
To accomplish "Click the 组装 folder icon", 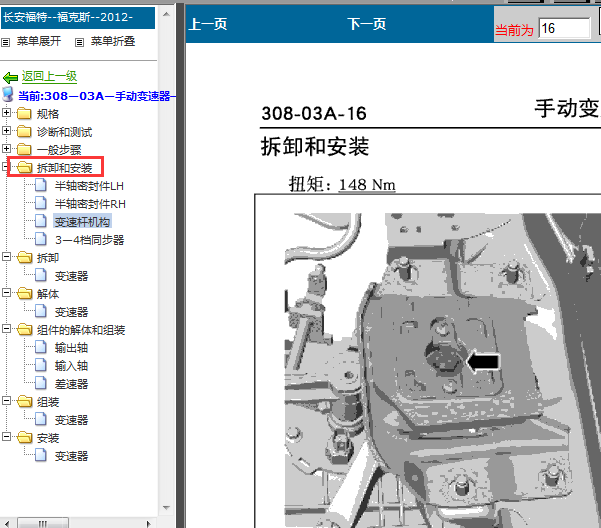I will 25,402.
